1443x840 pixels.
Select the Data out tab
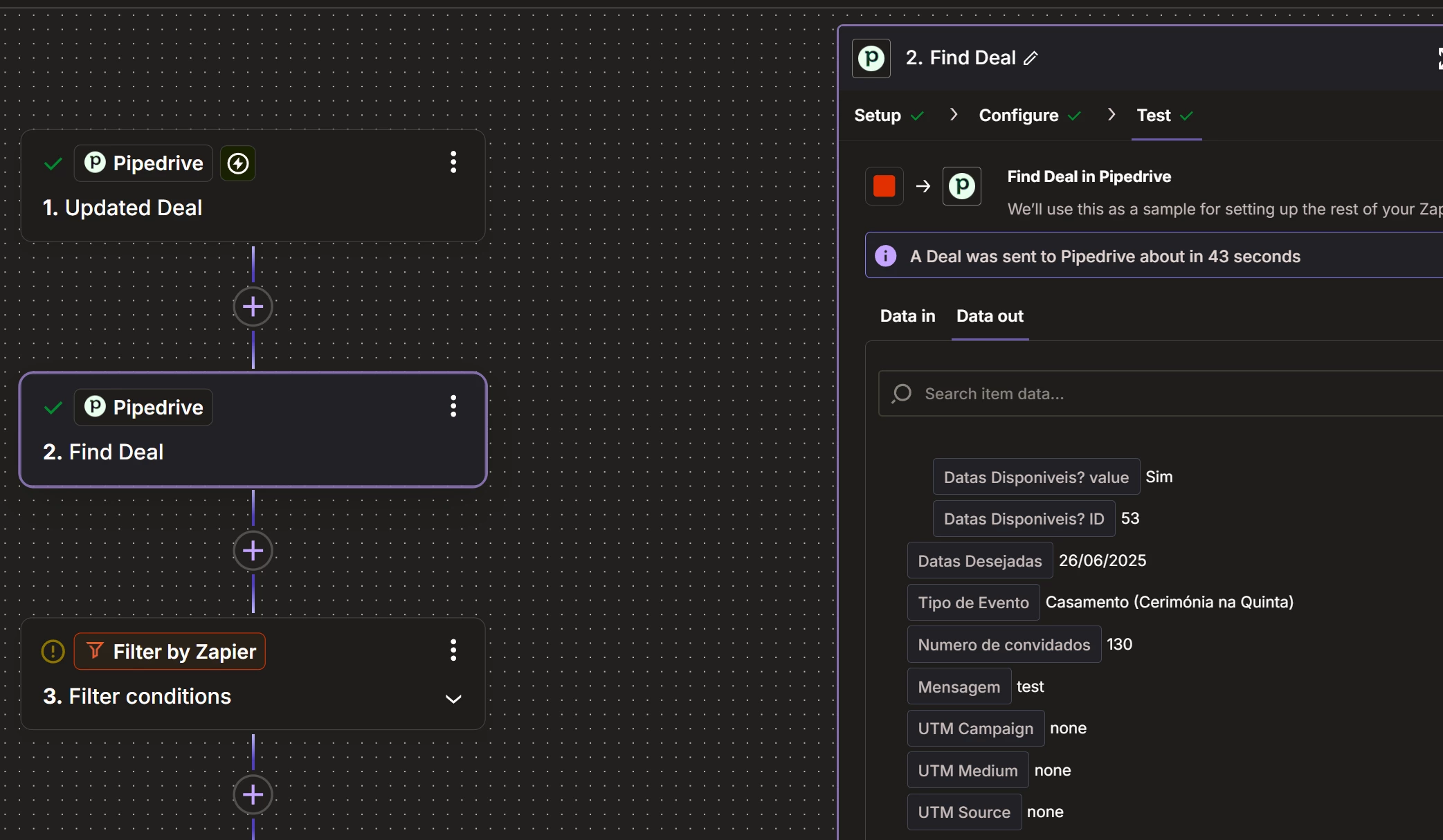click(990, 316)
